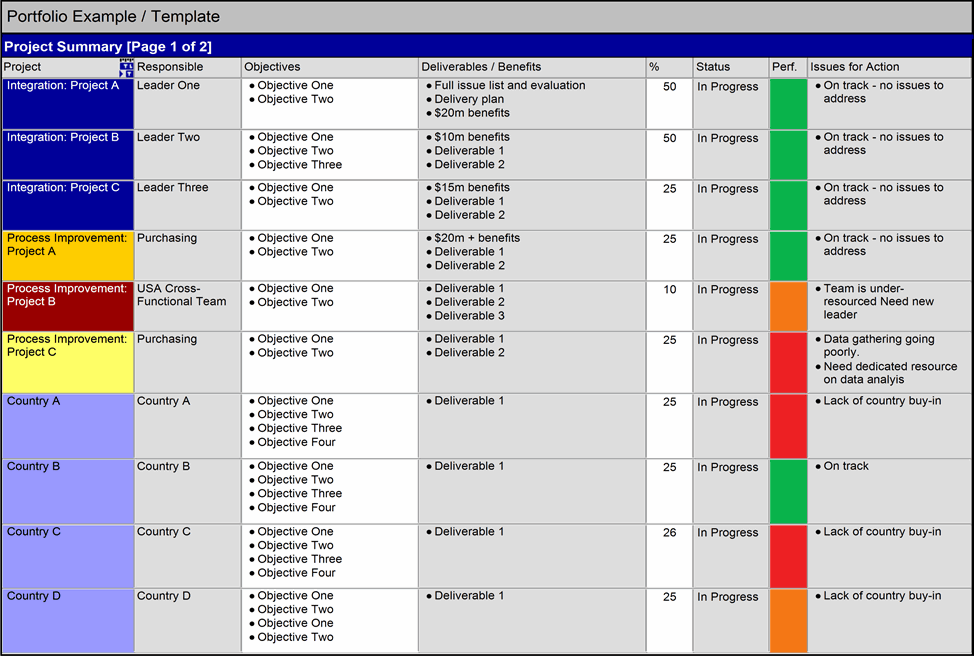
Task: Click the USA Cross-Functional Team responsible cell
Action: [188, 306]
